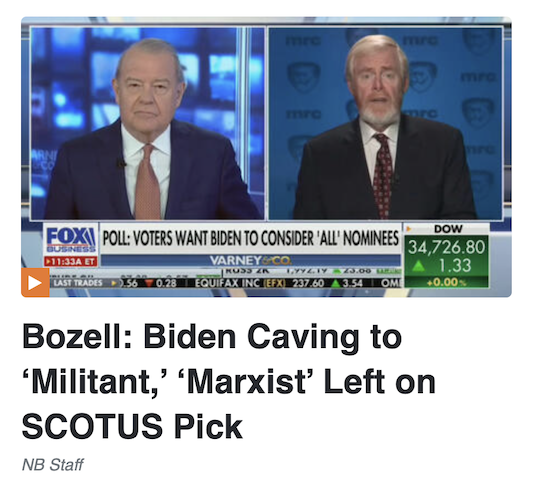Click the arrow next to LAST TRADES
Image resolution: width=535 pixels, height=497 pixels.
tap(114, 283)
